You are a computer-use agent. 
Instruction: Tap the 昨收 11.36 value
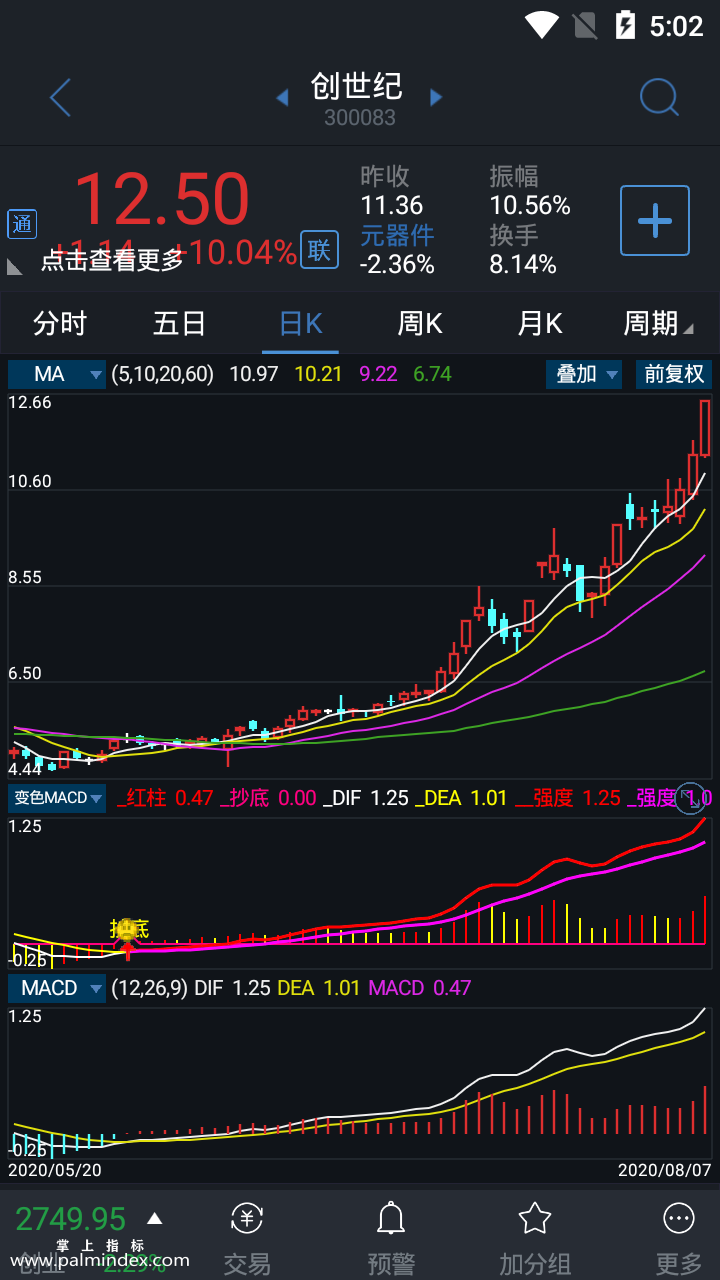pos(392,206)
